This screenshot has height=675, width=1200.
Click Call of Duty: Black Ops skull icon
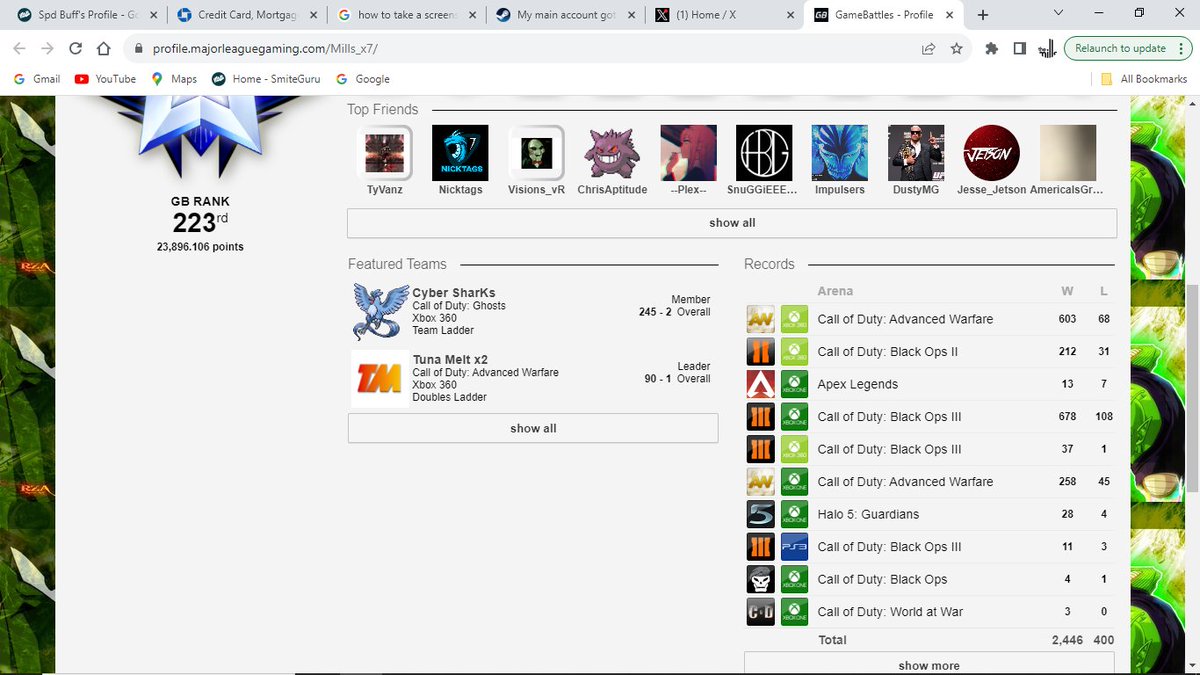[761, 579]
